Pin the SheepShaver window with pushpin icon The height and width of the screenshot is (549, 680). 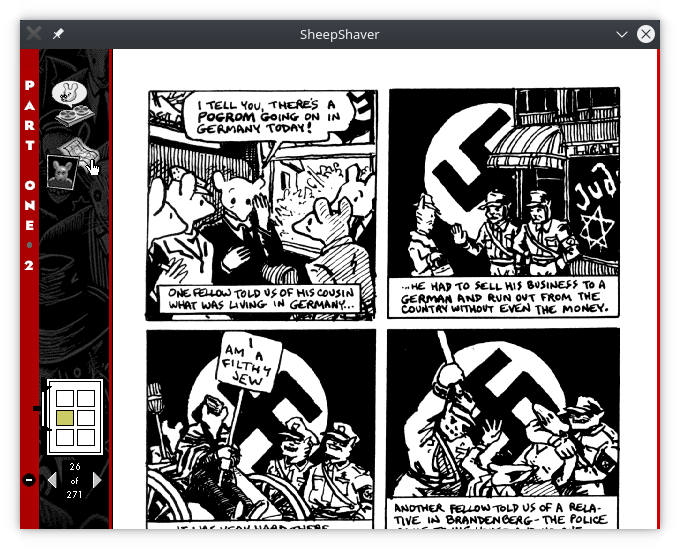click(x=57, y=34)
